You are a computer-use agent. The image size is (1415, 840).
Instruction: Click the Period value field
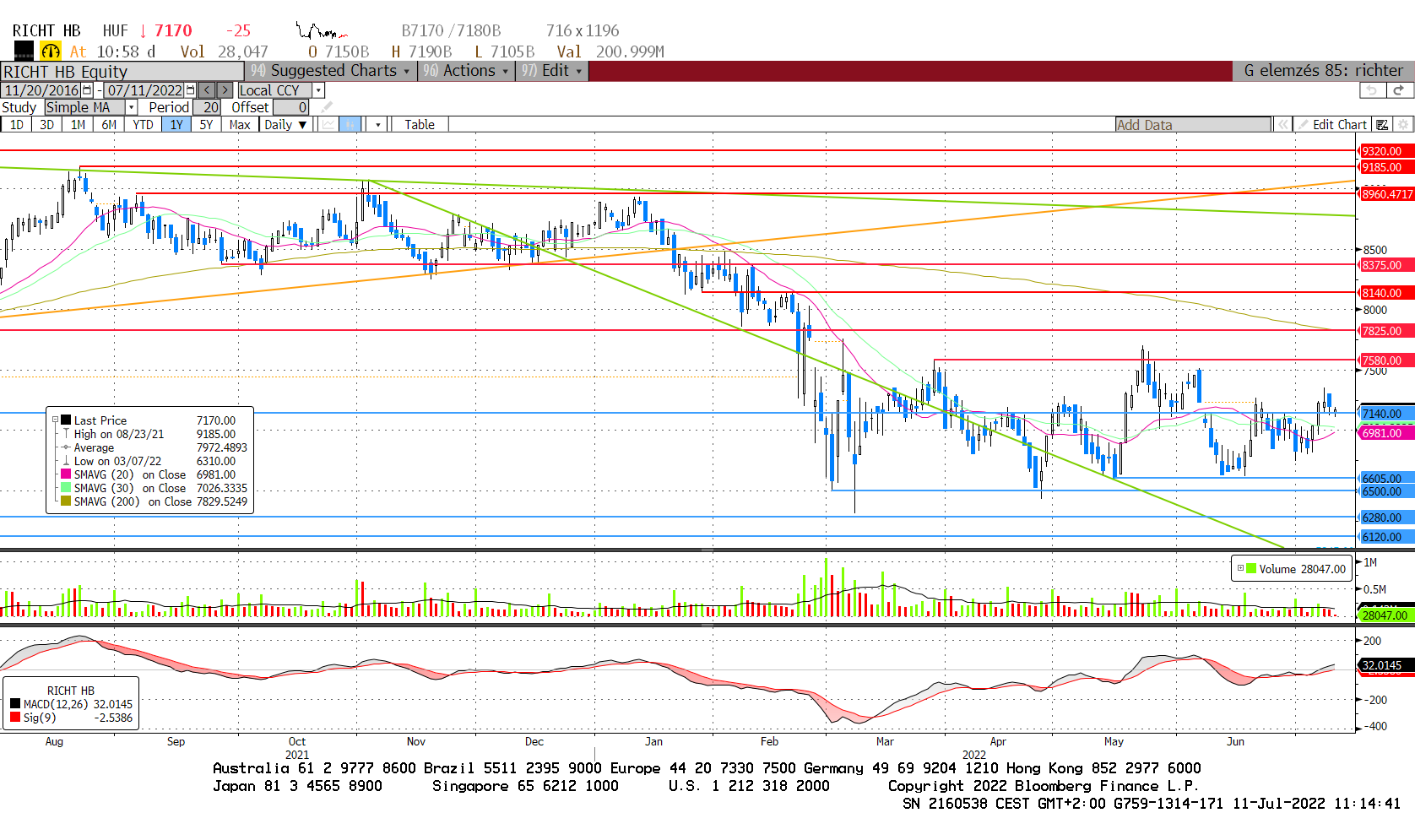pyautogui.click(x=207, y=107)
